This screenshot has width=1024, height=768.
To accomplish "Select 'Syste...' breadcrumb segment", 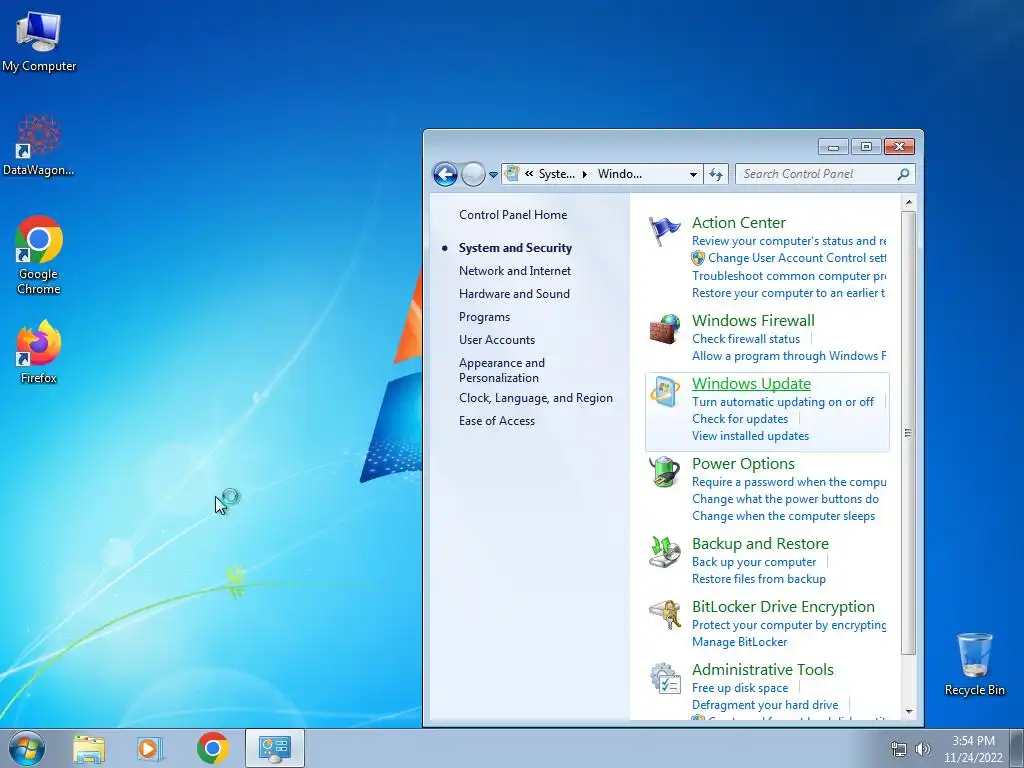I will [x=556, y=174].
